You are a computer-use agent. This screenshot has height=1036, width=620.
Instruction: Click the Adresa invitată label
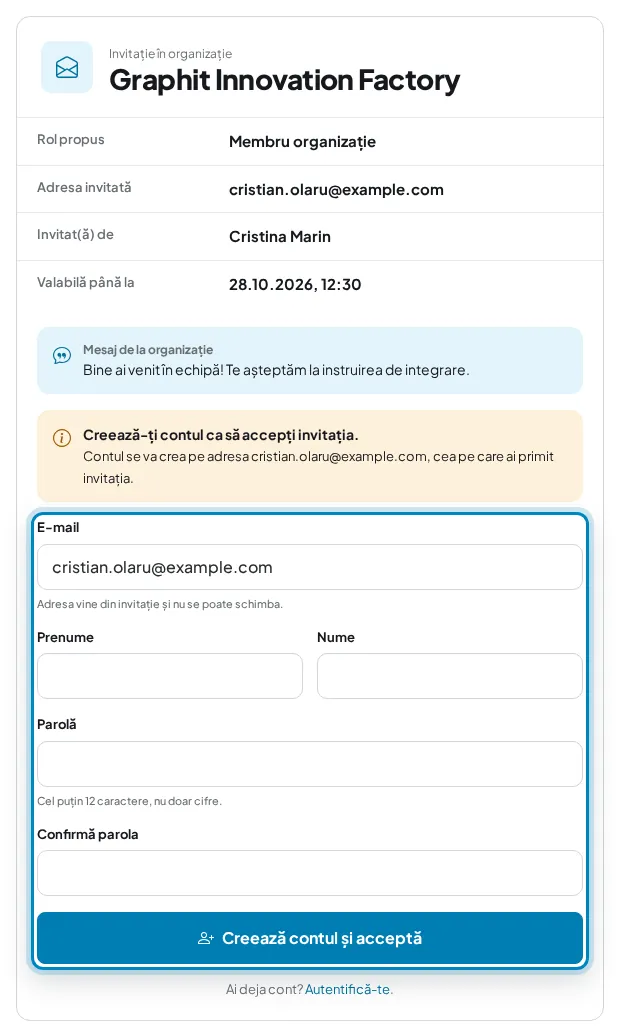pyautogui.click(x=84, y=187)
